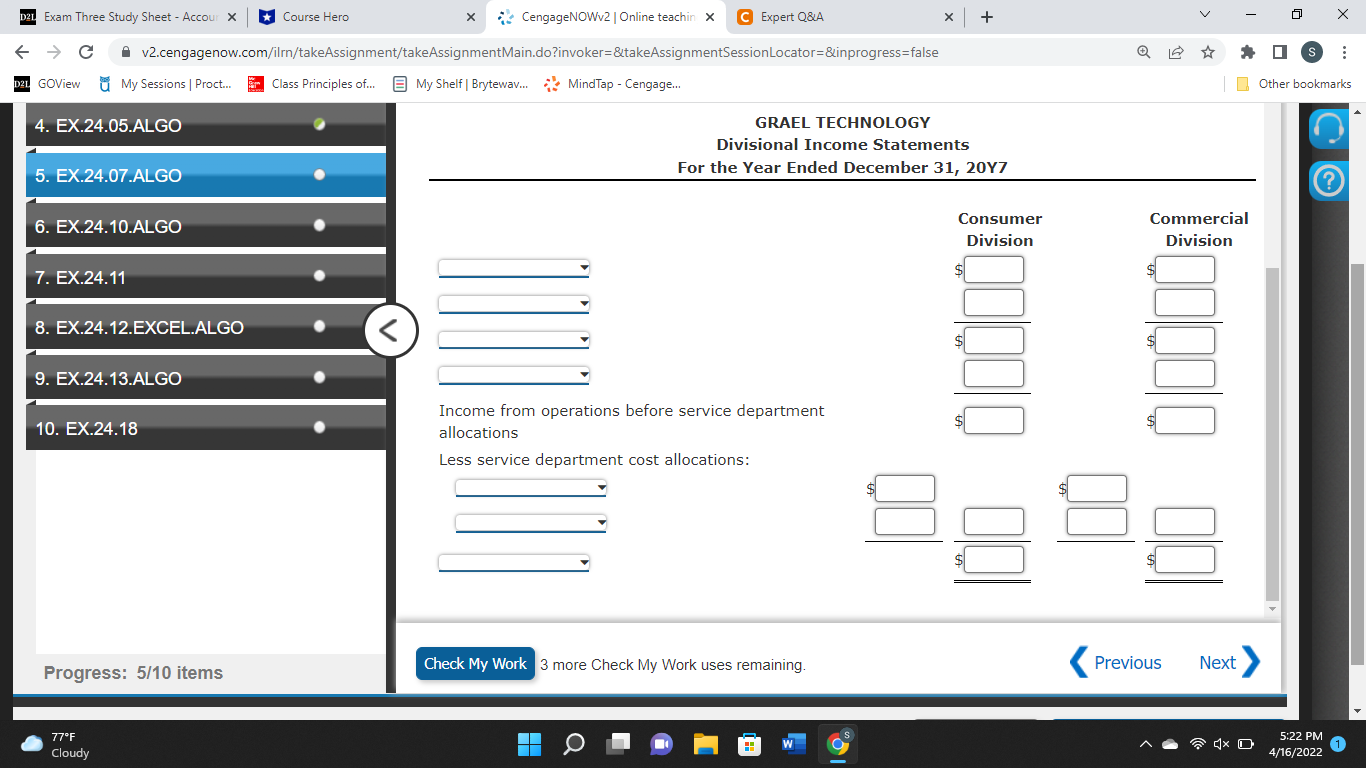The image size is (1366, 768).
Task: Click the first-row amount field under Consumer Division
Action: 994,269
